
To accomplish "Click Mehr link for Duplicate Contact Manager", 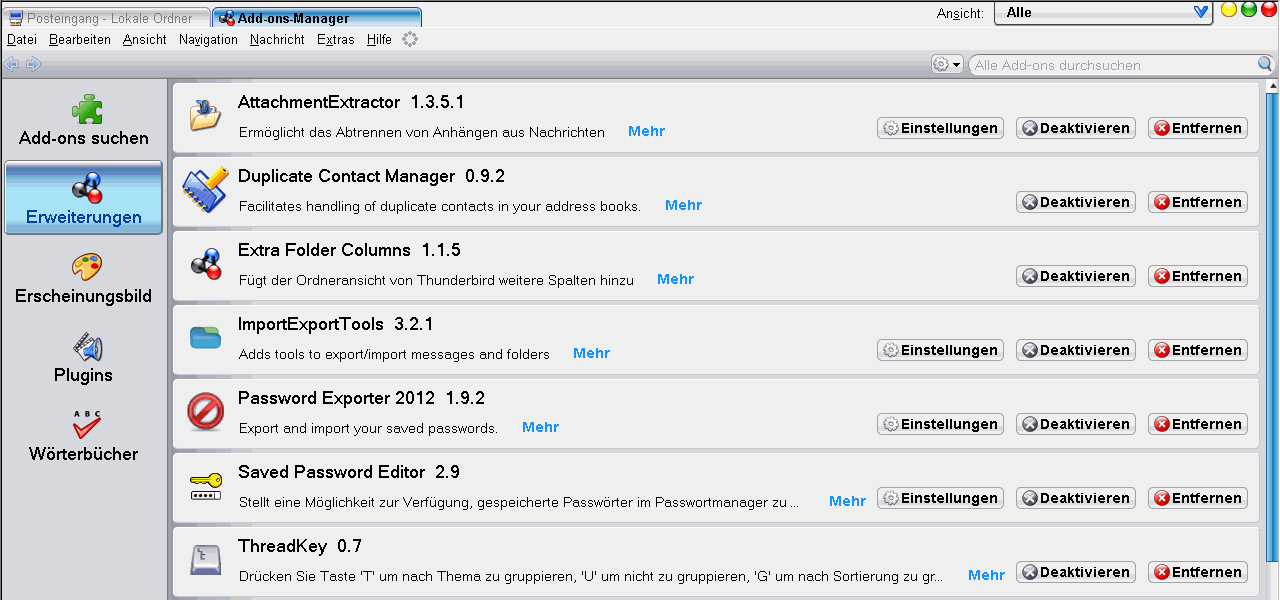I will pos(683,205).
